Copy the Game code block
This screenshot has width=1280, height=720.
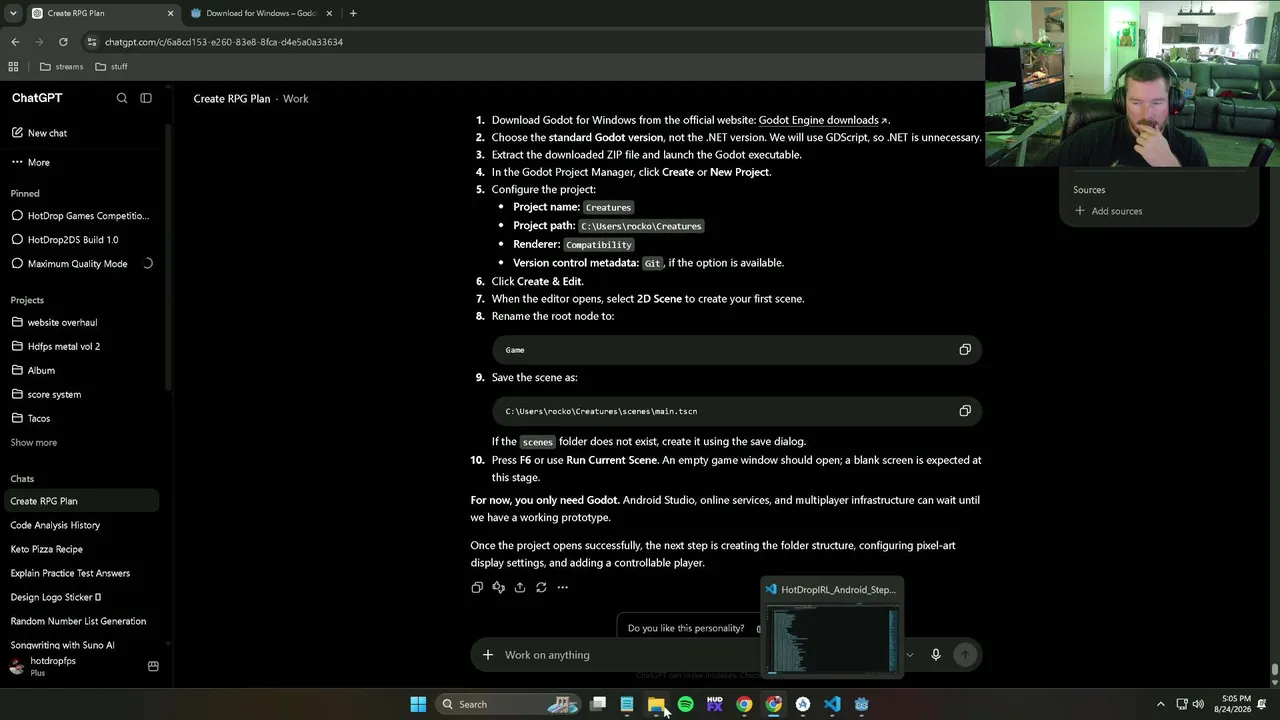tap(965, 350)
